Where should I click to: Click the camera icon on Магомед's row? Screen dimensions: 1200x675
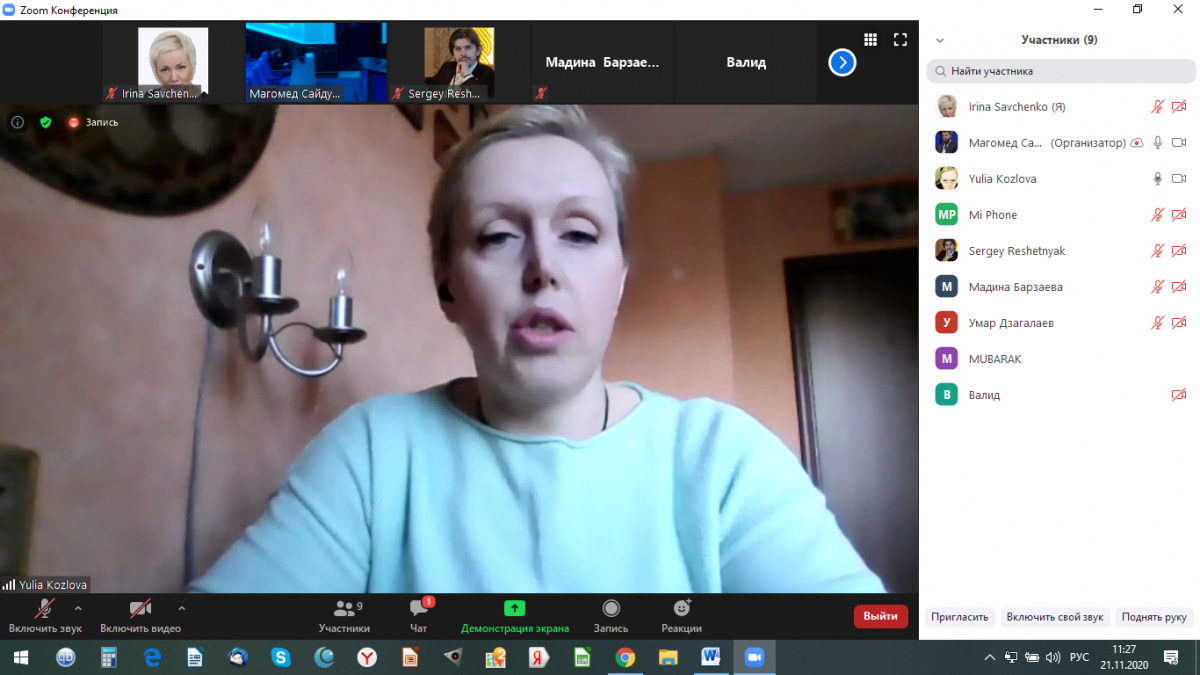(1179, 142)
